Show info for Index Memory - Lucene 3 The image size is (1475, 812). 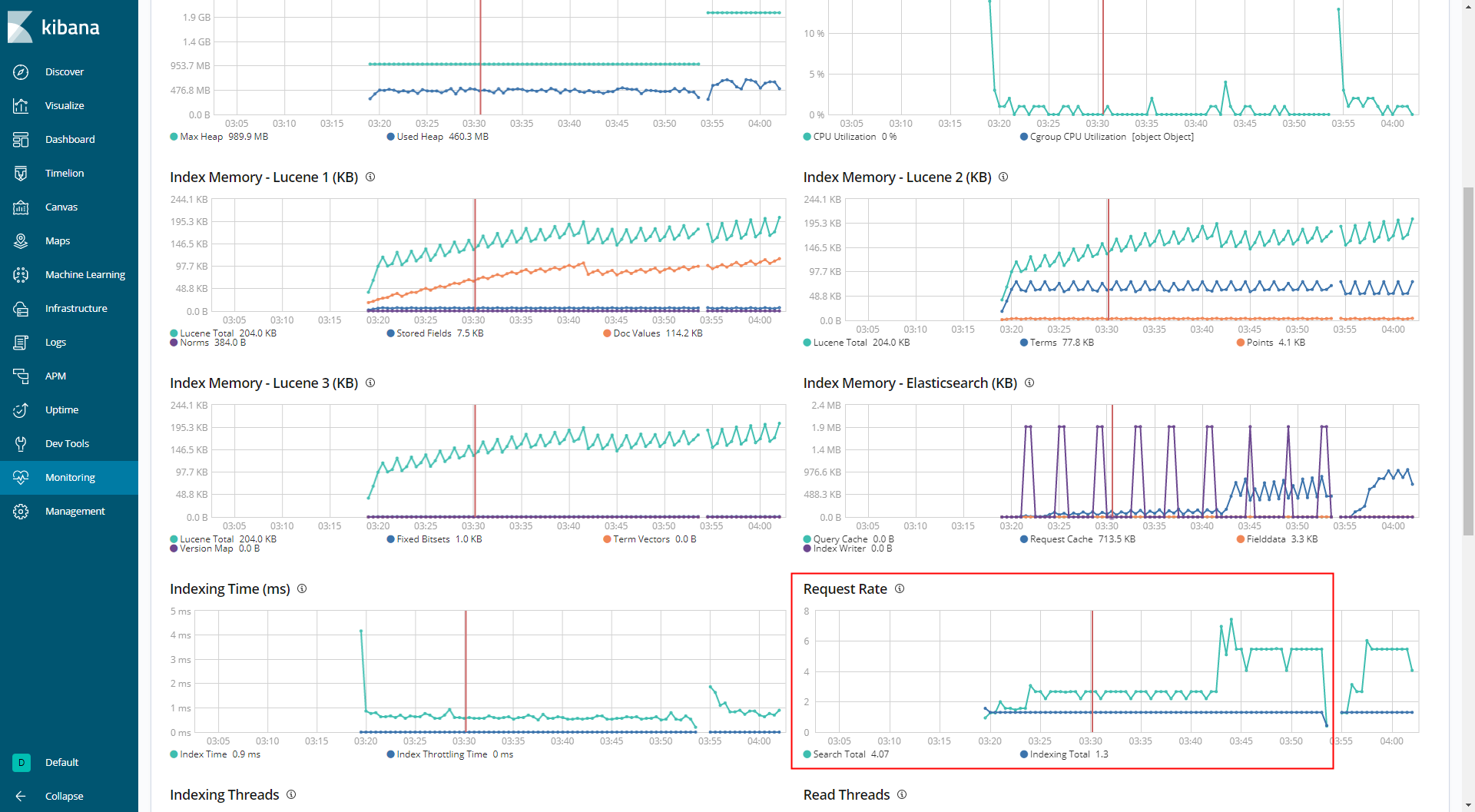370,383
